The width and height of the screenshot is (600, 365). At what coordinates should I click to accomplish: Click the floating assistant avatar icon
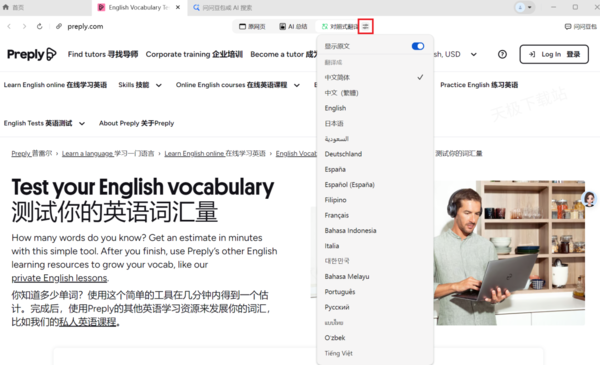tap(589, 199)
